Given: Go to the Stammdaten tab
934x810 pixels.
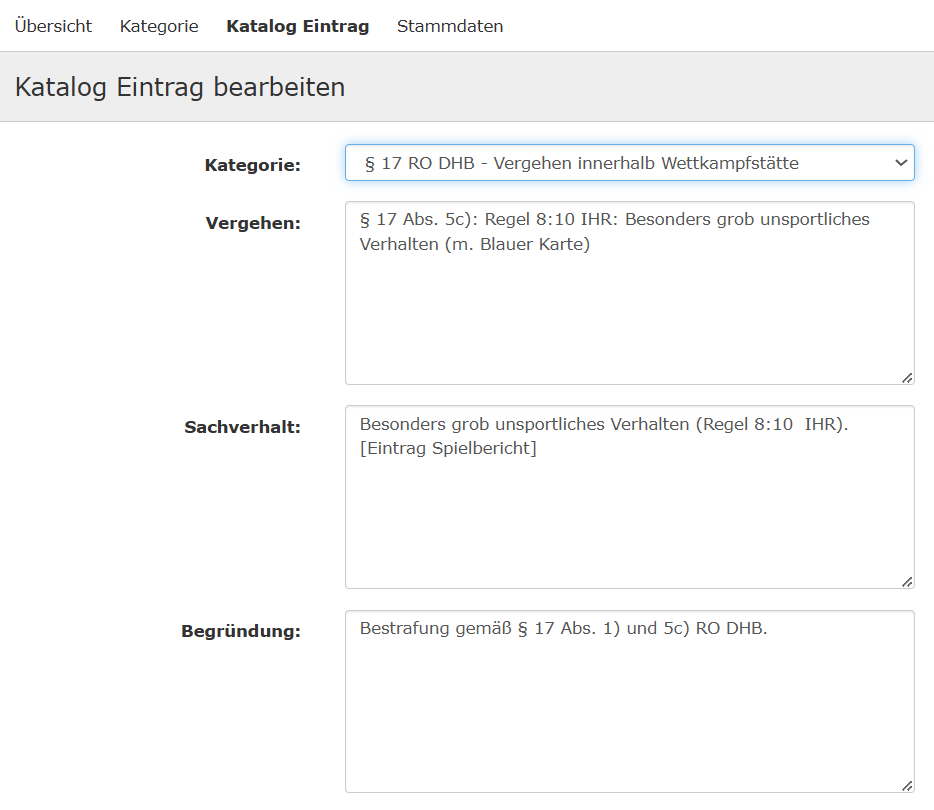Looking at the screenshot, I should point(450,26).
